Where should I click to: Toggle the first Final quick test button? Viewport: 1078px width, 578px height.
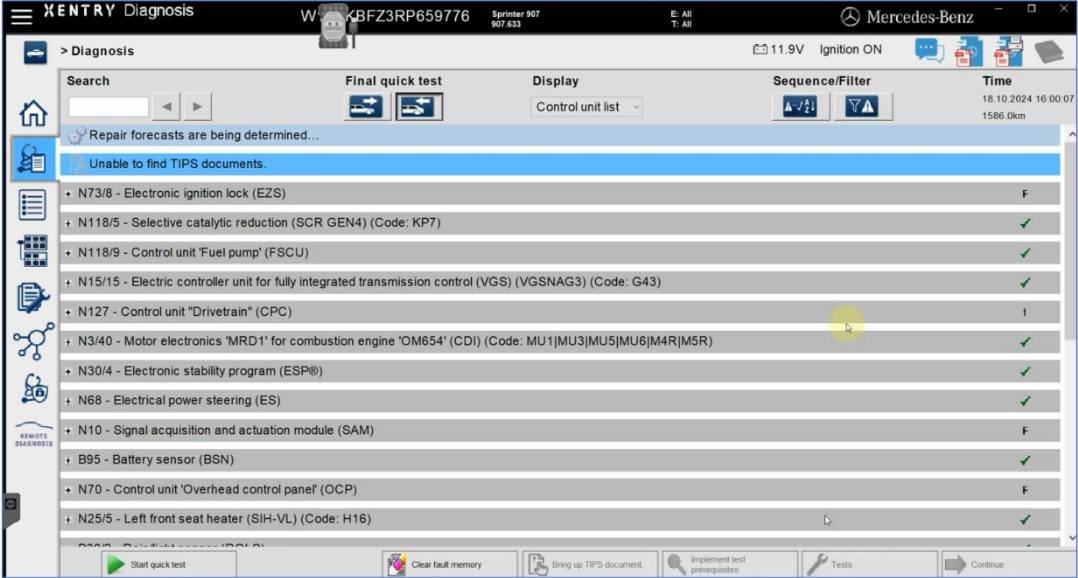click(x=366, y=107)
